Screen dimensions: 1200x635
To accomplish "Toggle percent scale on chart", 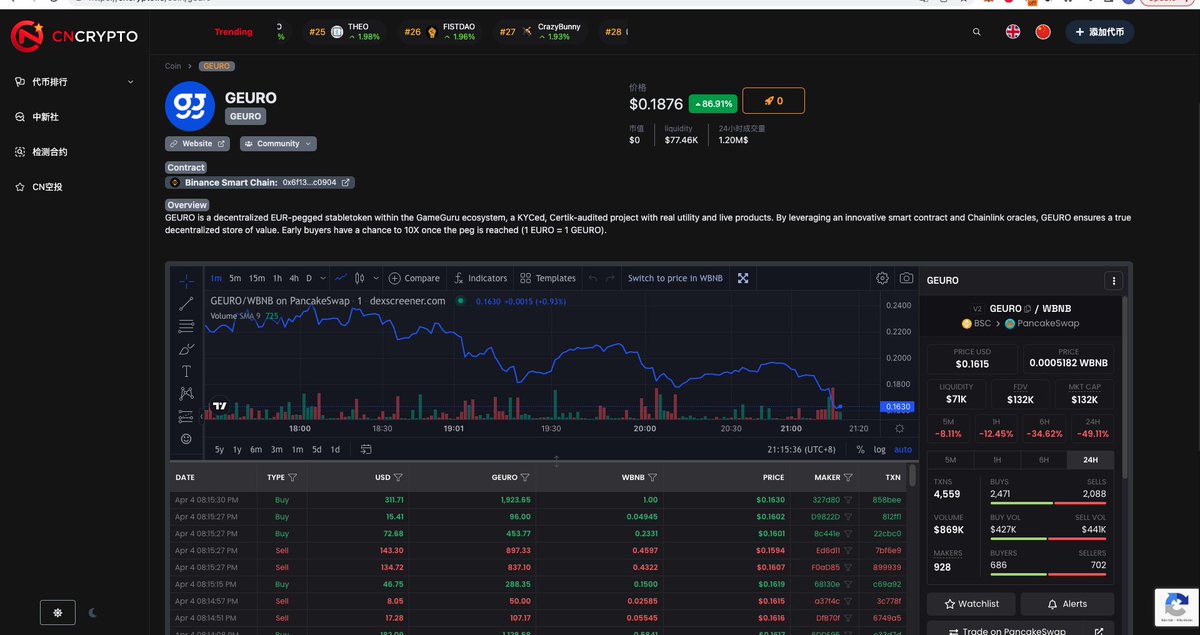I will click(x=860, y=449).
